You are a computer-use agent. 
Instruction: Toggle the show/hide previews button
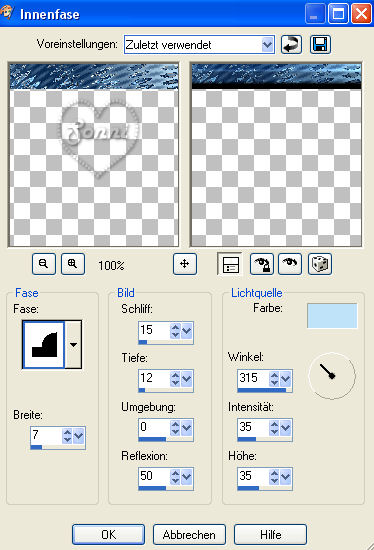coord(229,264)
